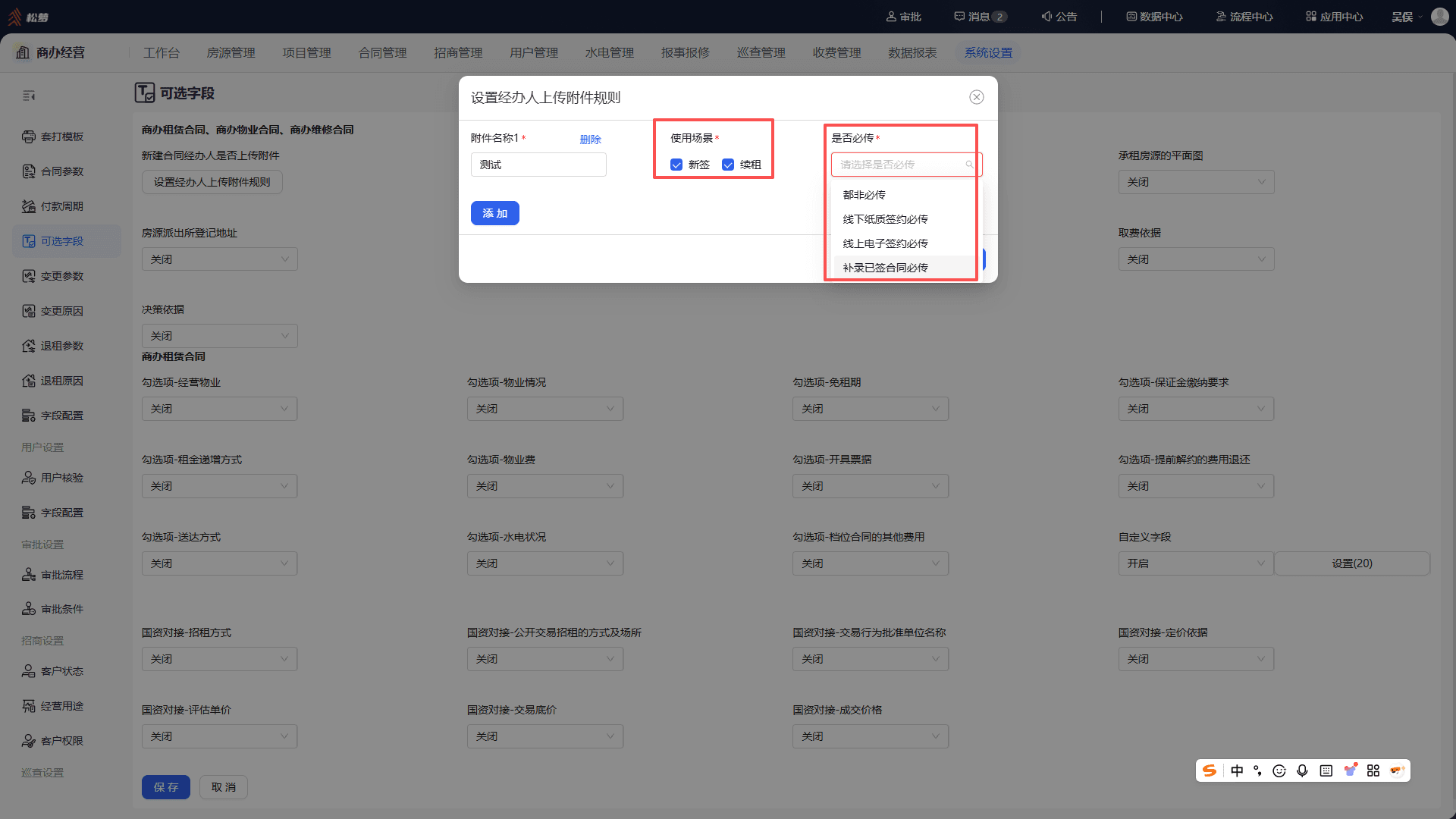Open 套打模板 sidebar icon
Image resolution: width=1456 pixels, height=819 pixels.
click(x=29, y=136)
